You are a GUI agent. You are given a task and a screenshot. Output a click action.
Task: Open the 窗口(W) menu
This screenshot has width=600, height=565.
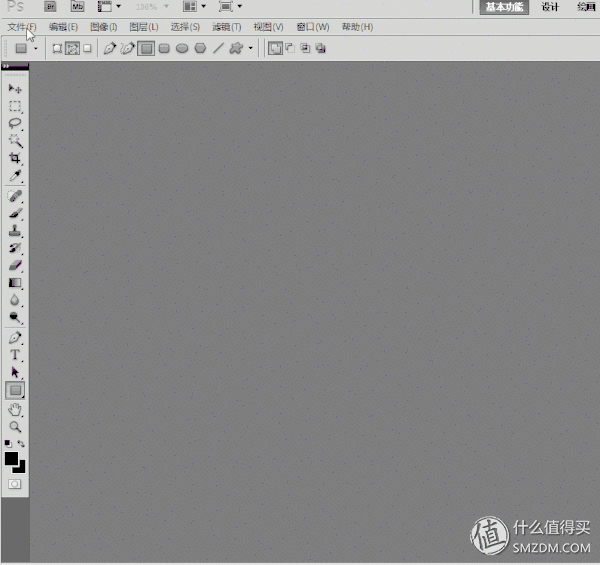tap(313, 27)
